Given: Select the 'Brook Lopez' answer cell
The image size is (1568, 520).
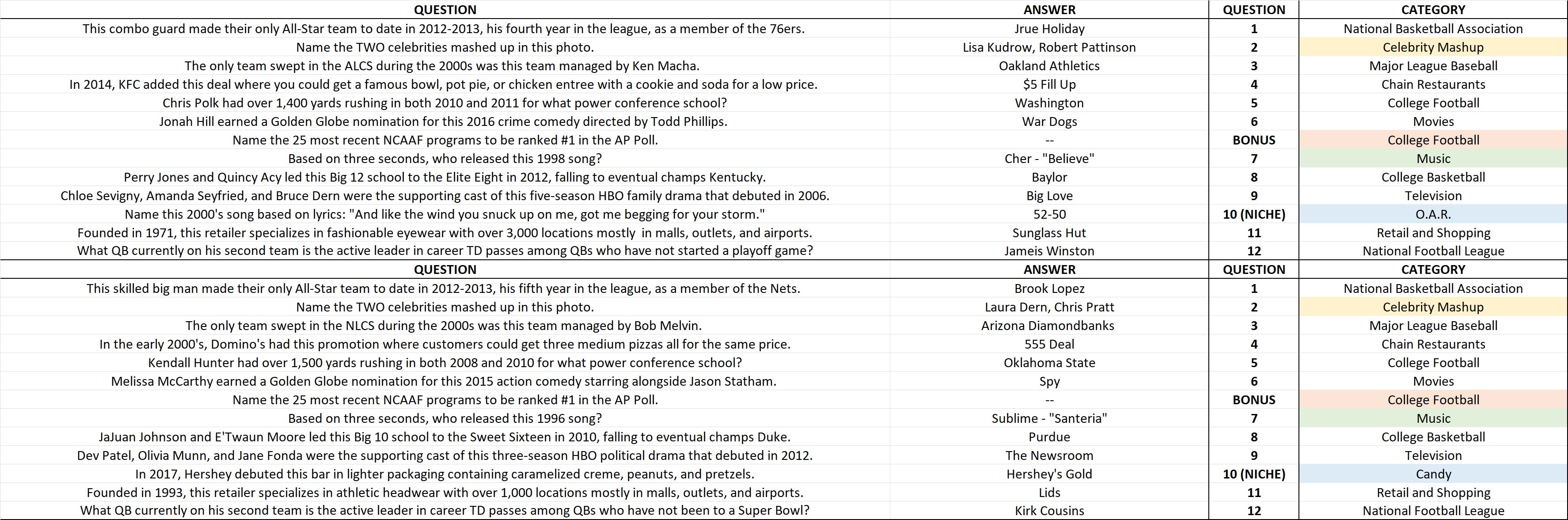Looking at the screenshot, I should (x=1049, y=288).
